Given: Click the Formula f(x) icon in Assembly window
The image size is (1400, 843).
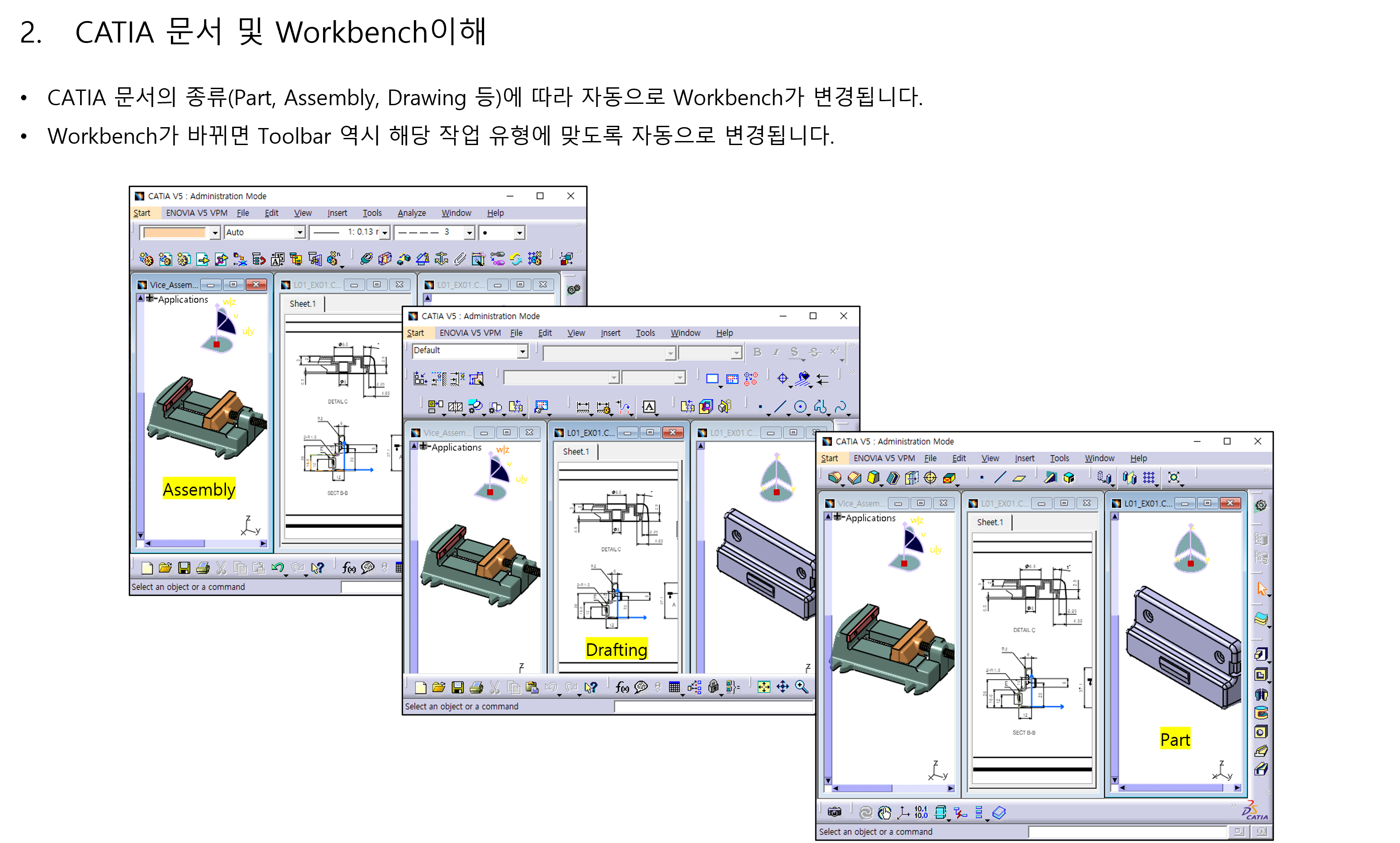Looking at the screenshot, I should (349, 568).
